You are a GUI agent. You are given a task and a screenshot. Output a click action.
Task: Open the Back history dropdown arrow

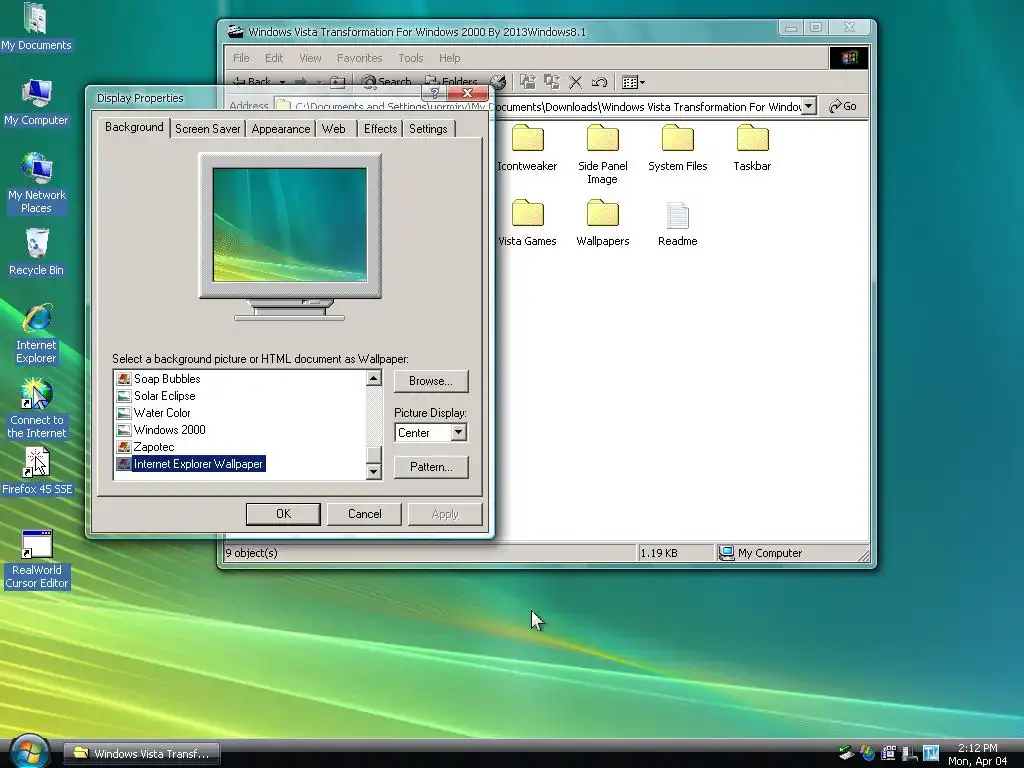click(x=282, y=82)
